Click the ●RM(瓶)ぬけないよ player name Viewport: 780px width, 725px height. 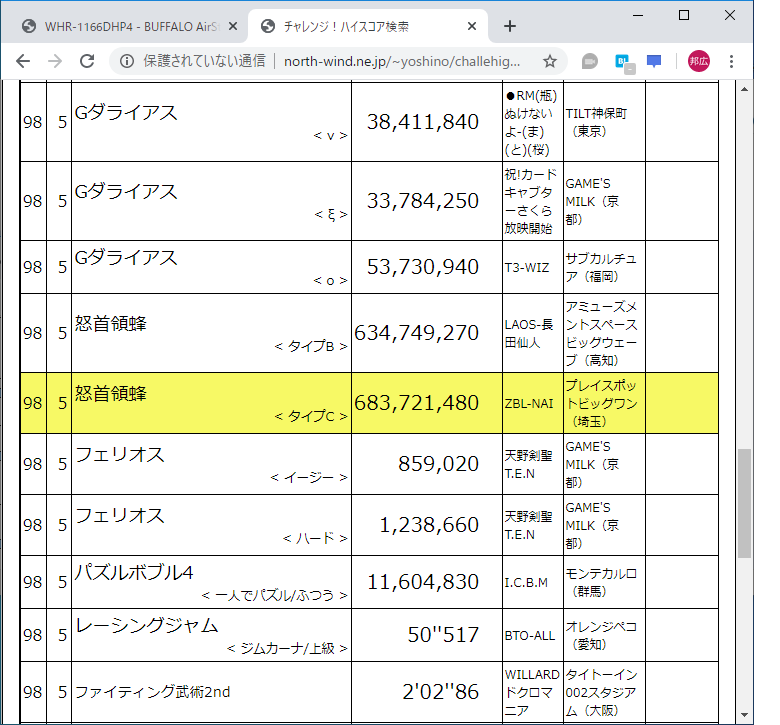(531, 122)
